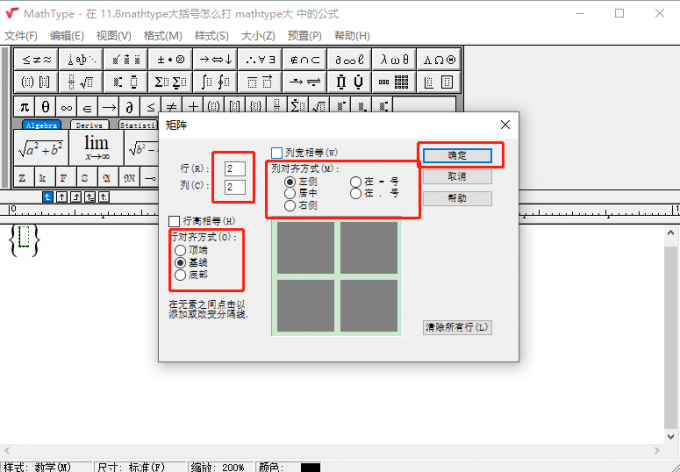
Task: Open the box templates palette
Action: pos(439,82)
